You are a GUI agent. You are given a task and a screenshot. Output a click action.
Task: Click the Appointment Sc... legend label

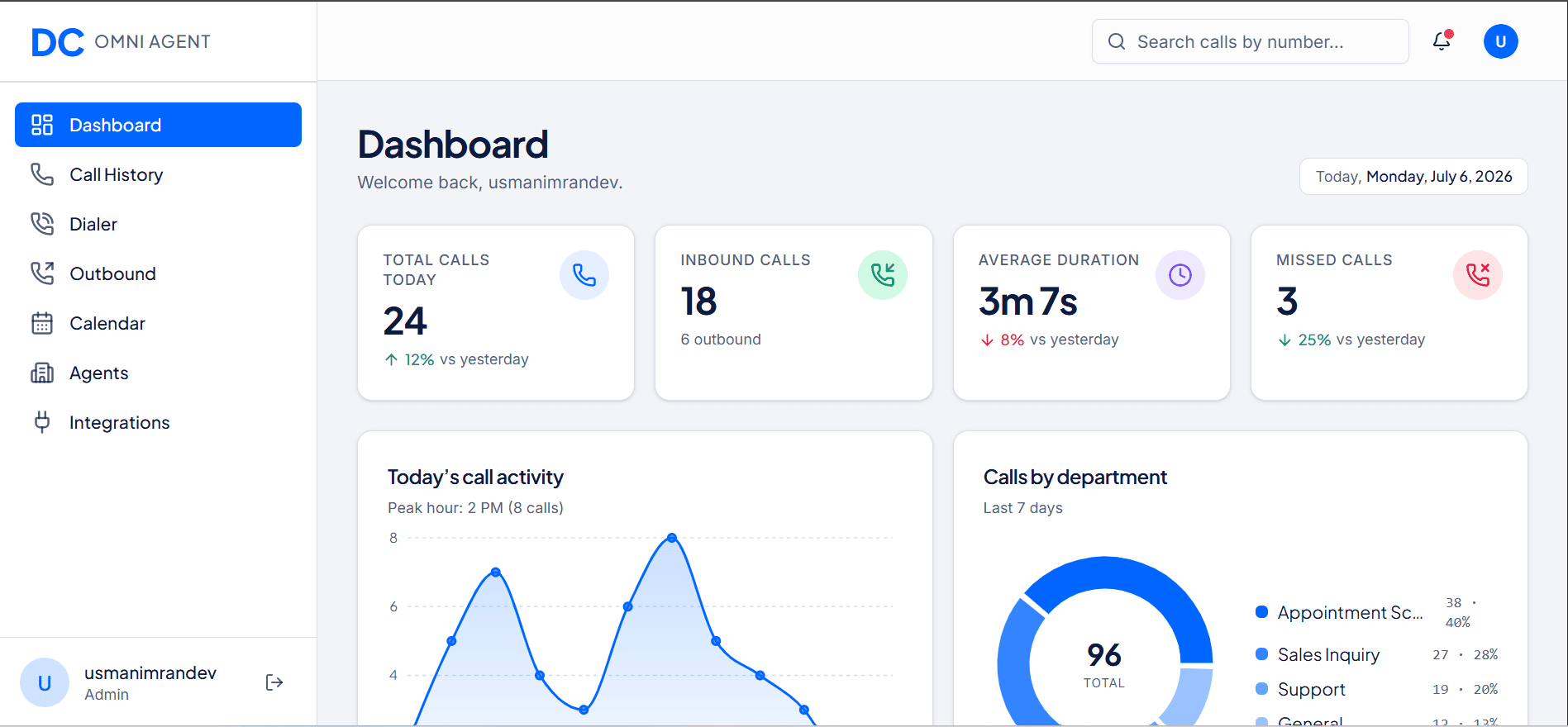1350,612
